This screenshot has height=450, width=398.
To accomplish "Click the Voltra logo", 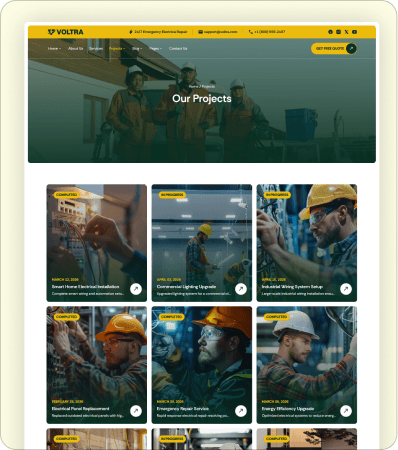I will (65, 32).
